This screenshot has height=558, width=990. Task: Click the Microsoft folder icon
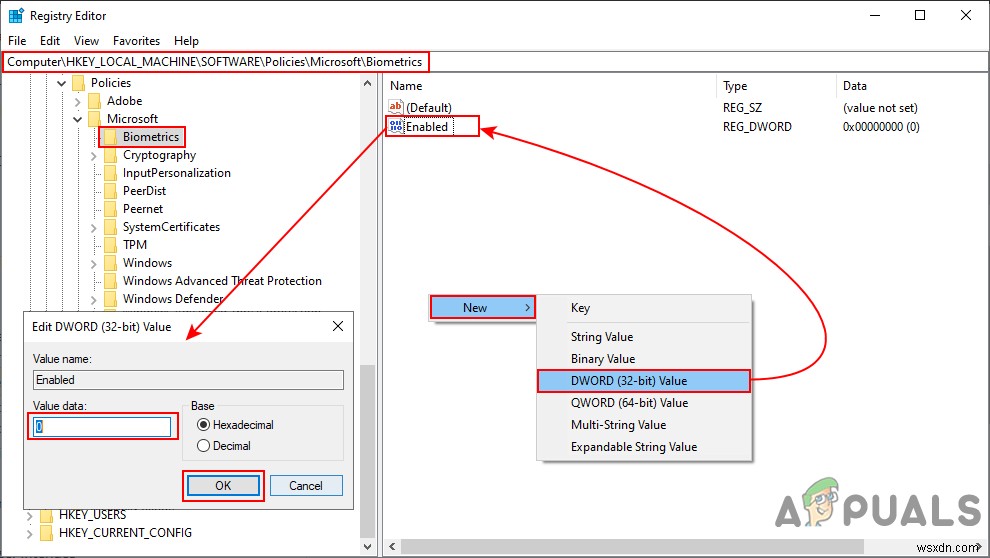coord(95,119)
